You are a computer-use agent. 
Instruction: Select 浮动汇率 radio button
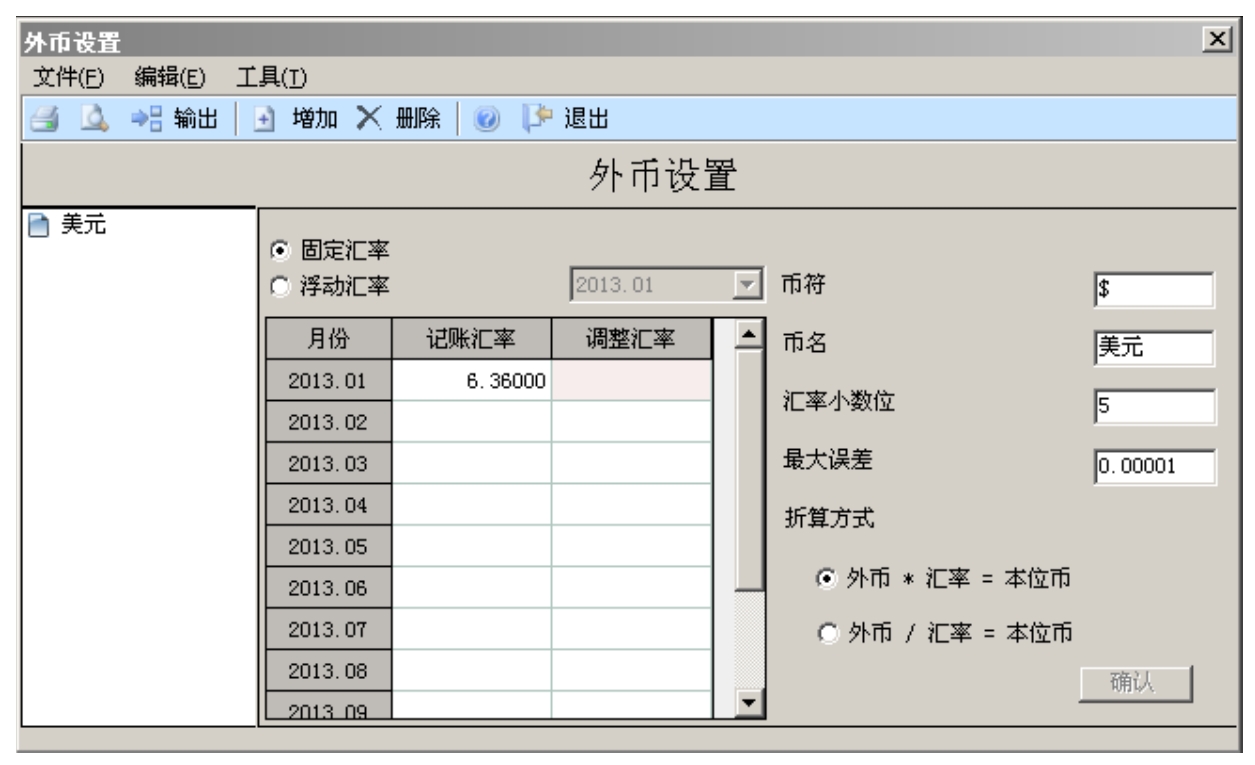[279, 288]
